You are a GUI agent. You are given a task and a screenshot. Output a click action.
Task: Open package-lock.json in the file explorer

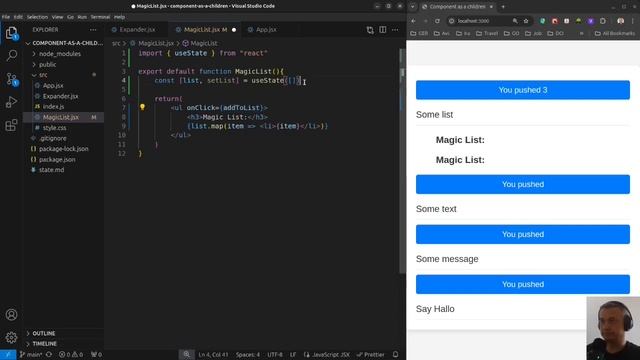point(64,149)
